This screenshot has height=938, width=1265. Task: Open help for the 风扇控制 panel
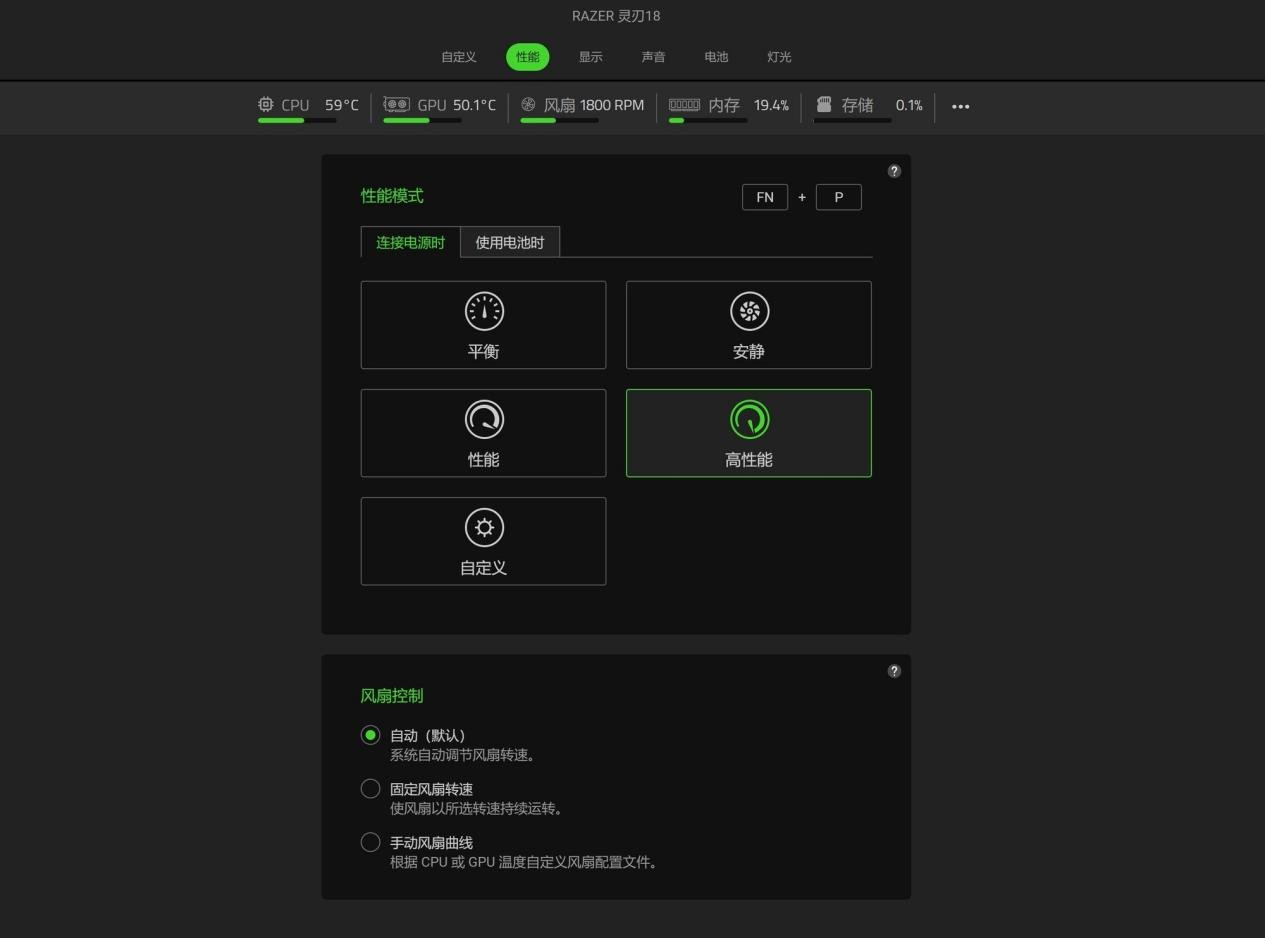click(x=894, y=671)
